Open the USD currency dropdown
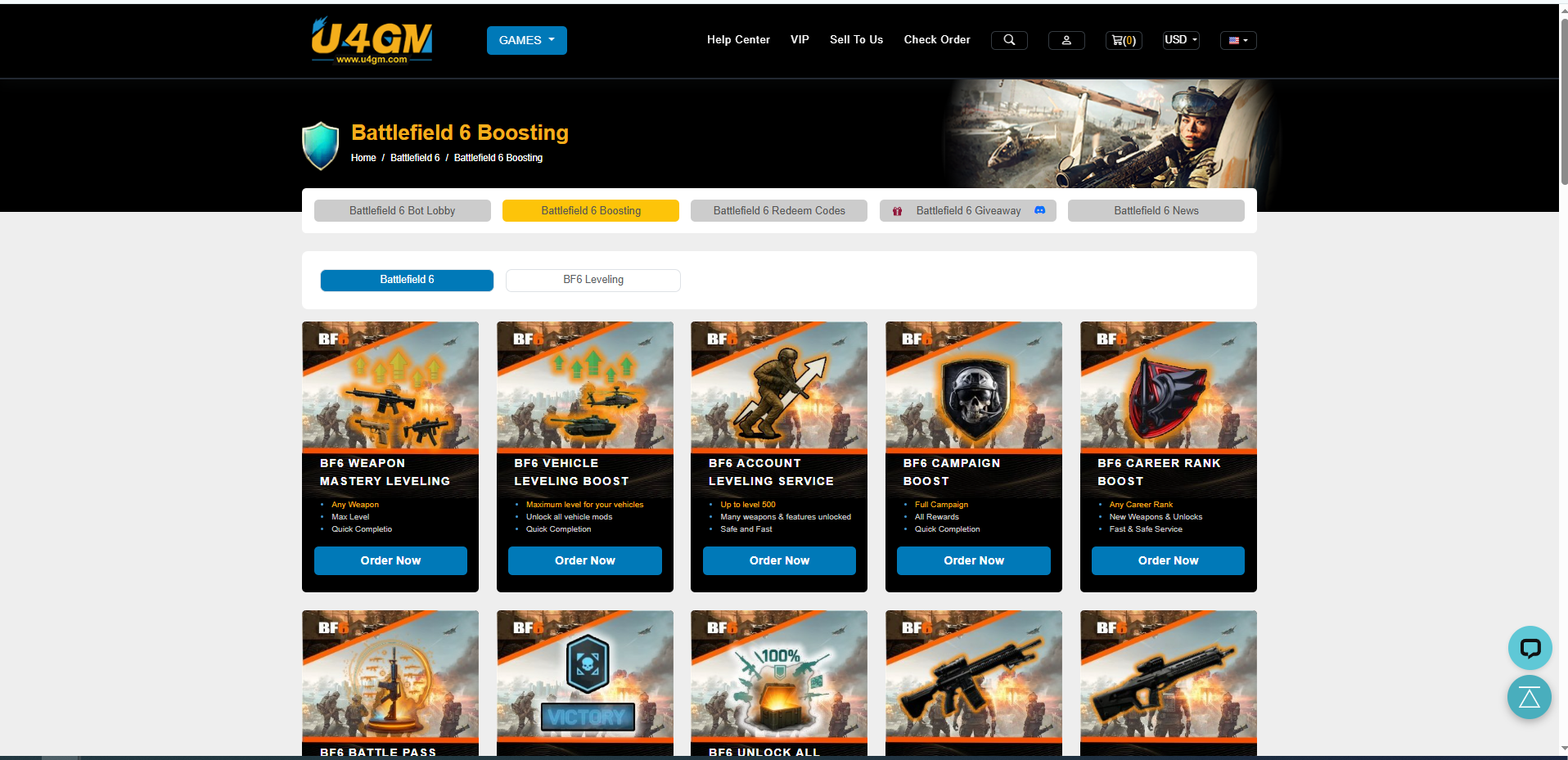The image size is (1568, 760). coord(1180,40)
